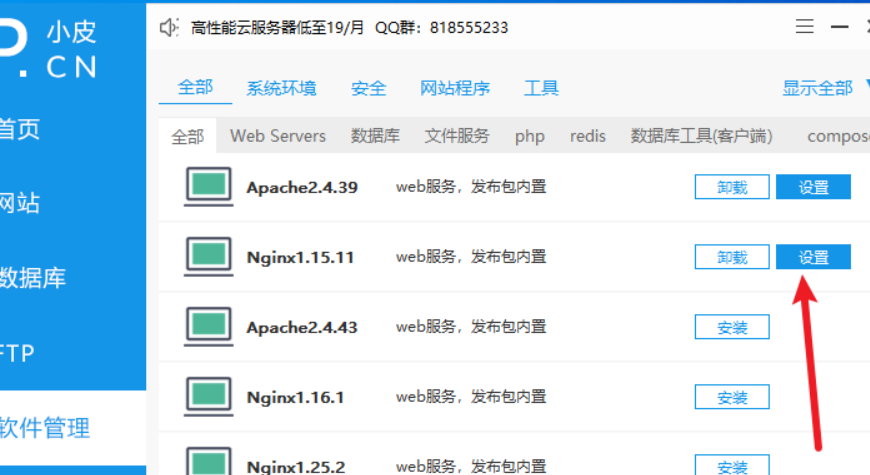The image size is (870, 475).
Task: Select the 工具 tab
Action: tap(541, 88)
